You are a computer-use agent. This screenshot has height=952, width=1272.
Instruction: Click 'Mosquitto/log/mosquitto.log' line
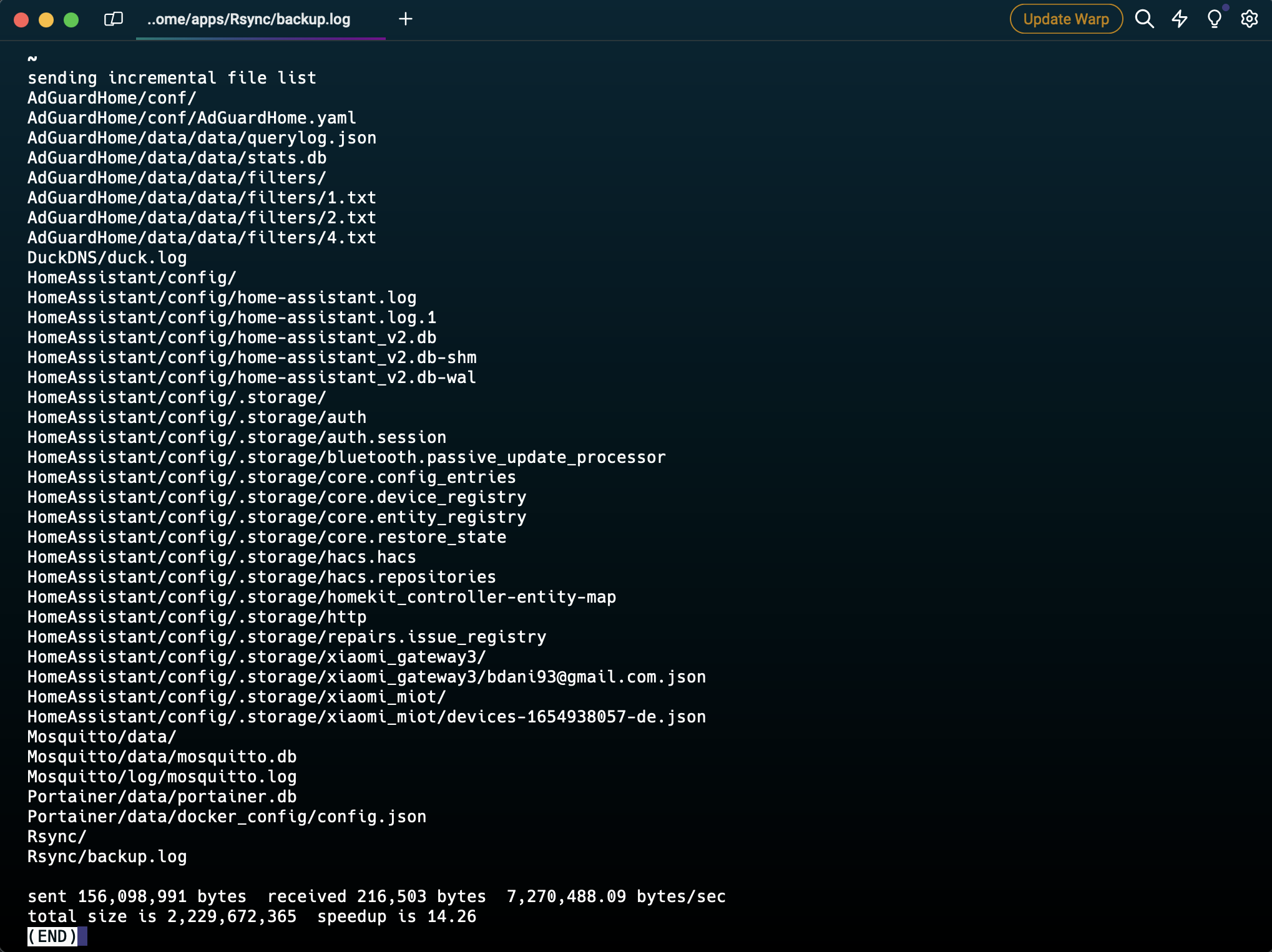pos(162,777)
